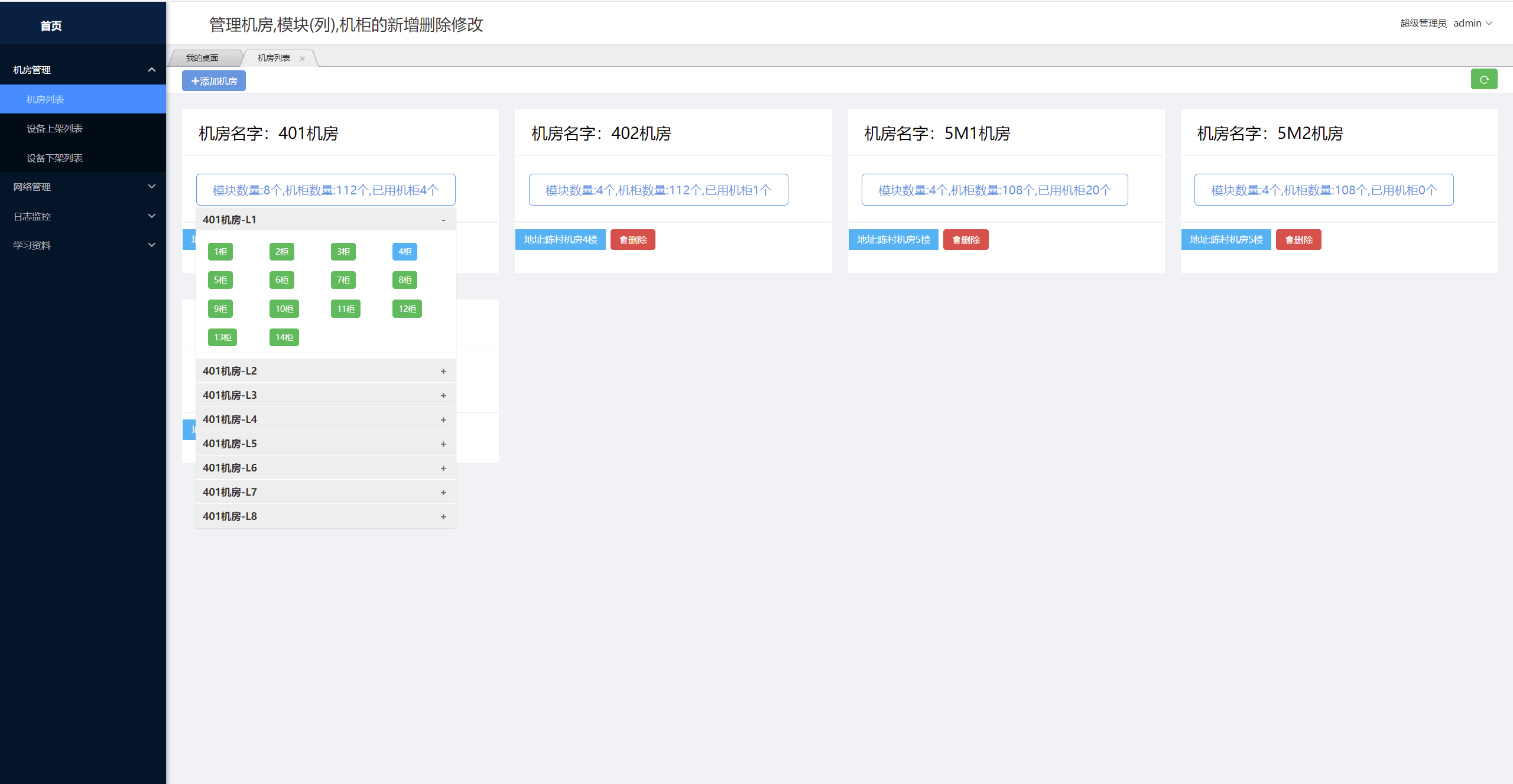Viewport: 1513px width, 784px height.
Task: Expand the 网络管理 sidebar menu
Action: point(83,187)
